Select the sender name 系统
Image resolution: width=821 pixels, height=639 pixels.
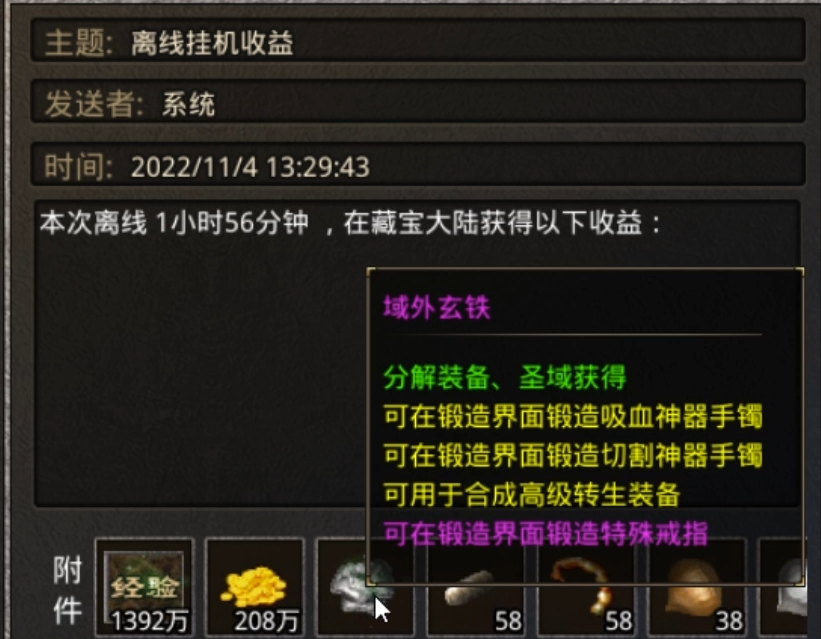point(188,104)
